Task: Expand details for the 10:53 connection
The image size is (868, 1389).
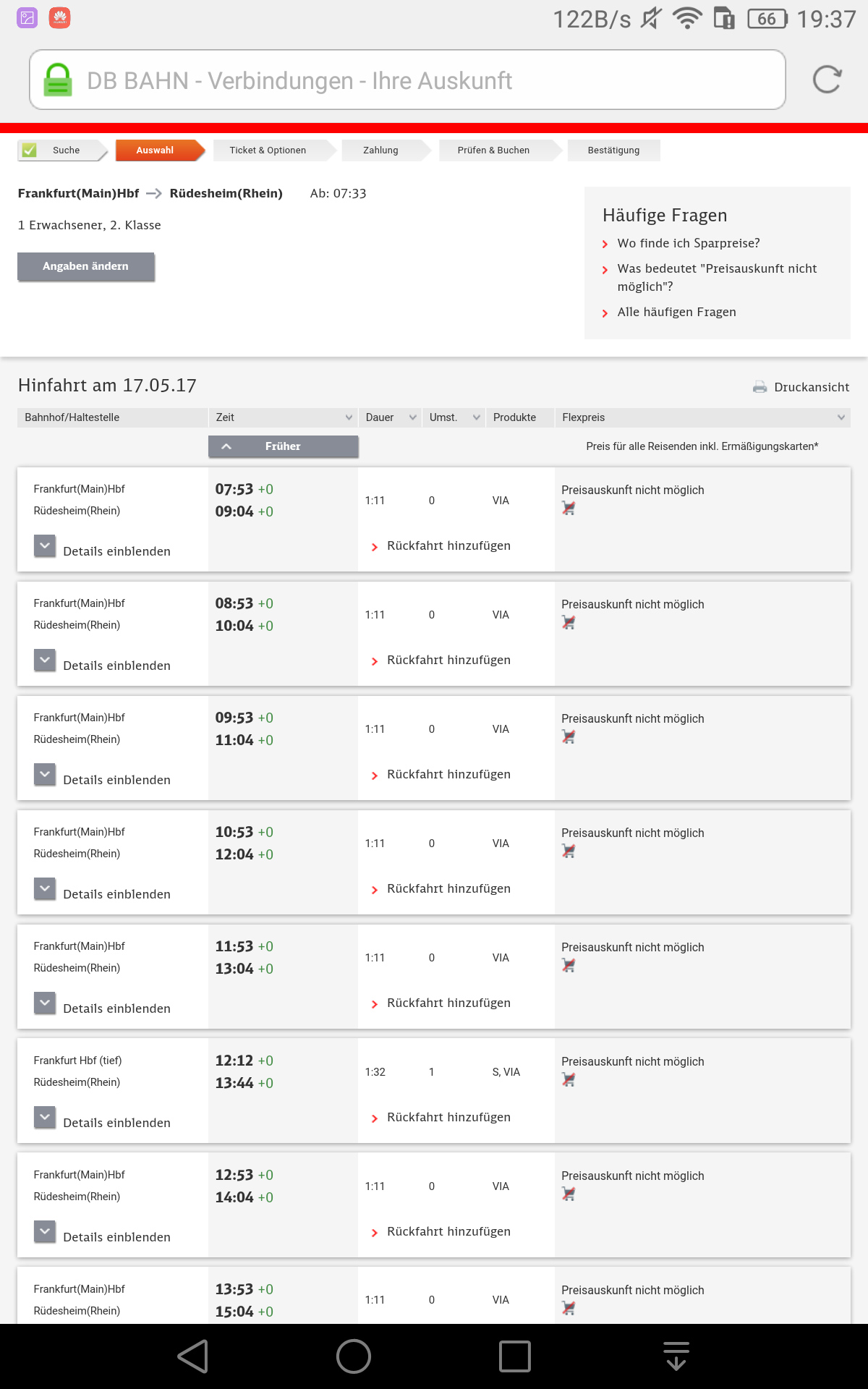Action: tap(45, 889)
